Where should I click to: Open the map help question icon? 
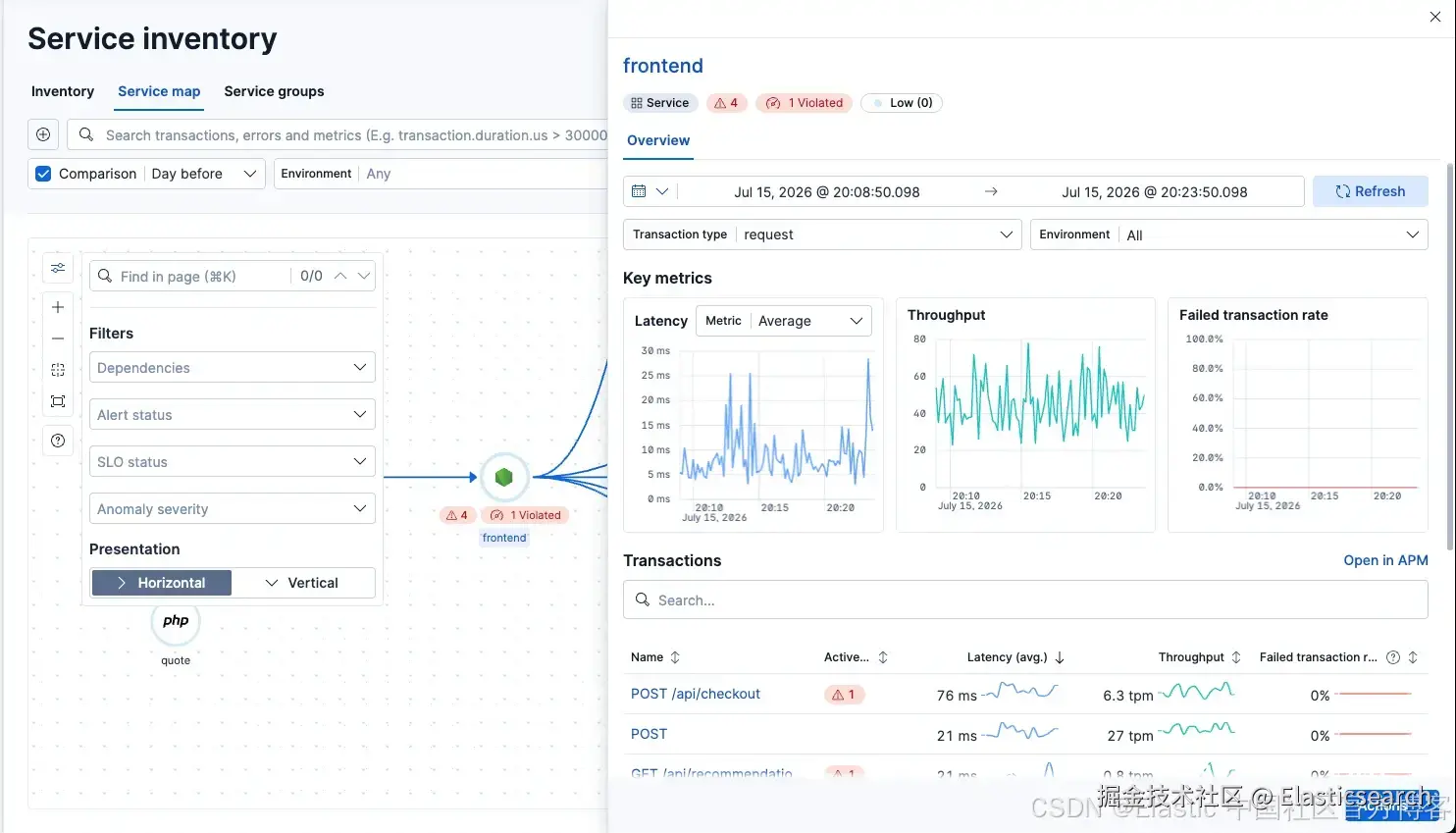(x=58, y=441)
